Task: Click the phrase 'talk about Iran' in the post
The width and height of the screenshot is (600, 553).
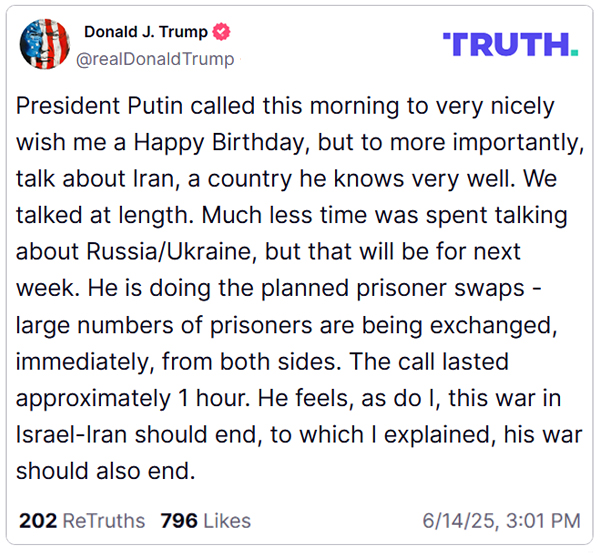Action: [95, 179]
